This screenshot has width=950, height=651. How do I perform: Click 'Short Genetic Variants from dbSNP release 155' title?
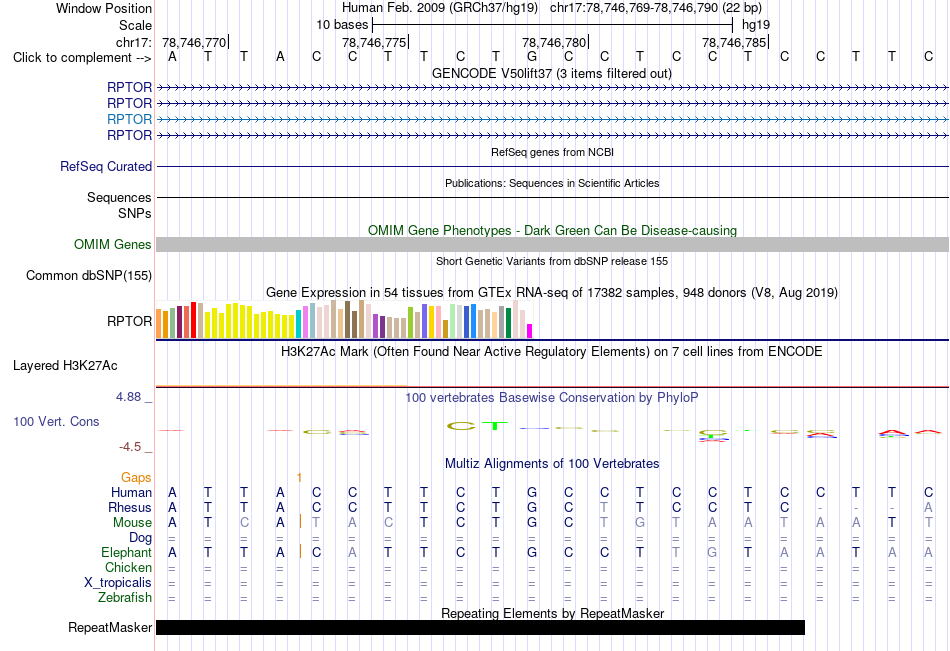(552, 261)
